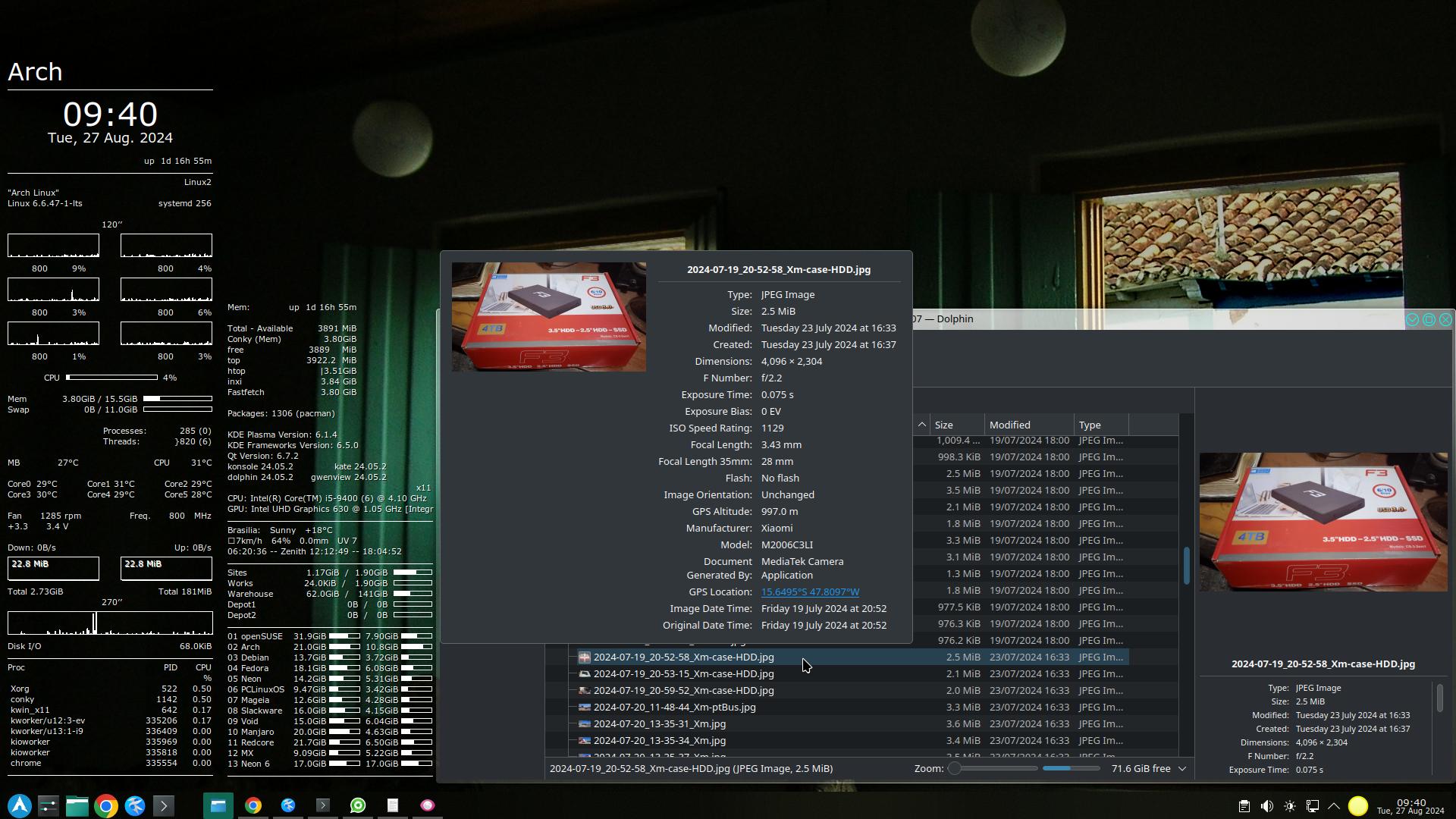The height and width of the screenshot is (819, 1456).
Task: Click the file list vertical scrollbar
Action: pos(1186,566)
